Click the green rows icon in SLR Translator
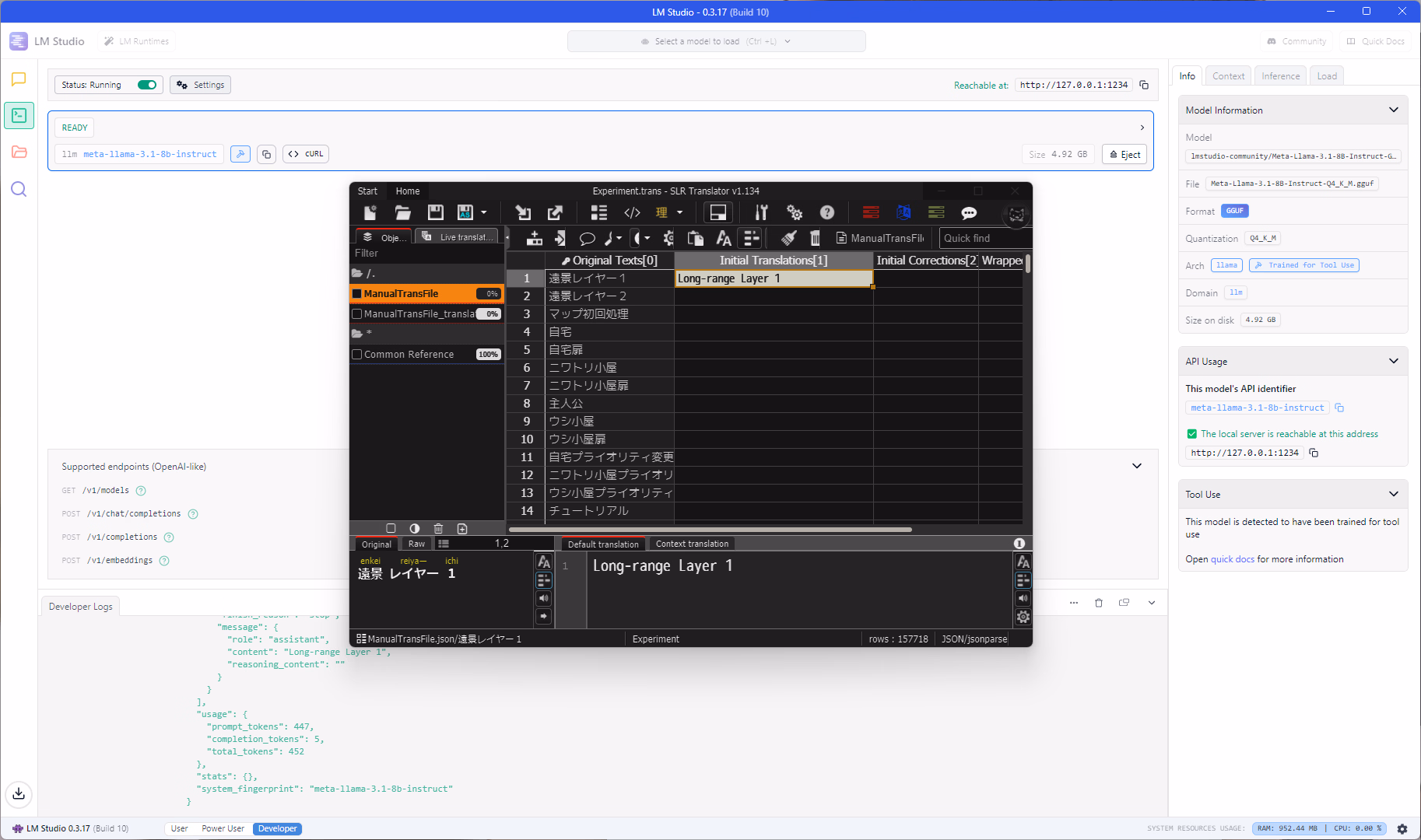The width and height of the screenshot is (1421, 840). pos(936,212)
